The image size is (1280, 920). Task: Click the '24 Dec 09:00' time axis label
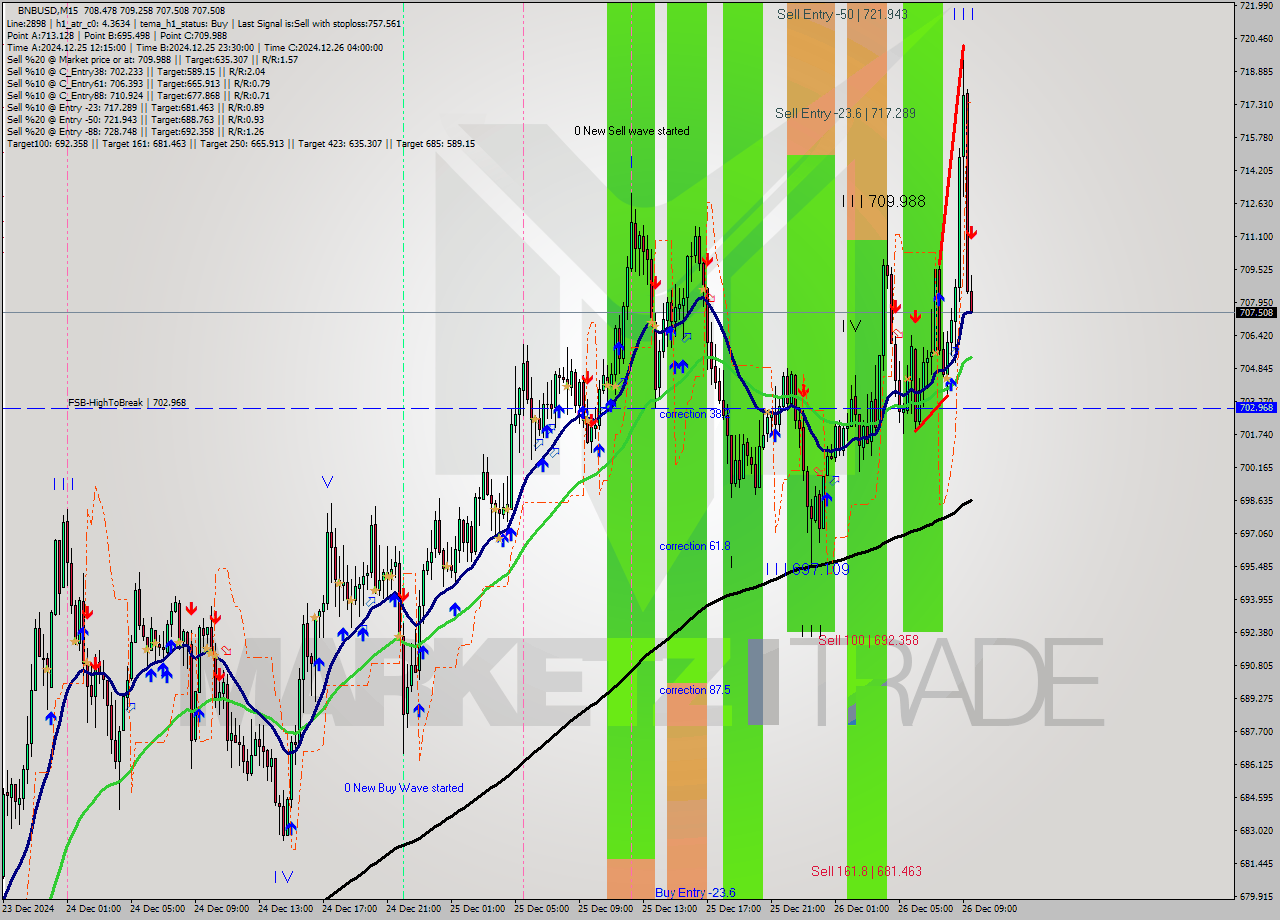point(221,909)
